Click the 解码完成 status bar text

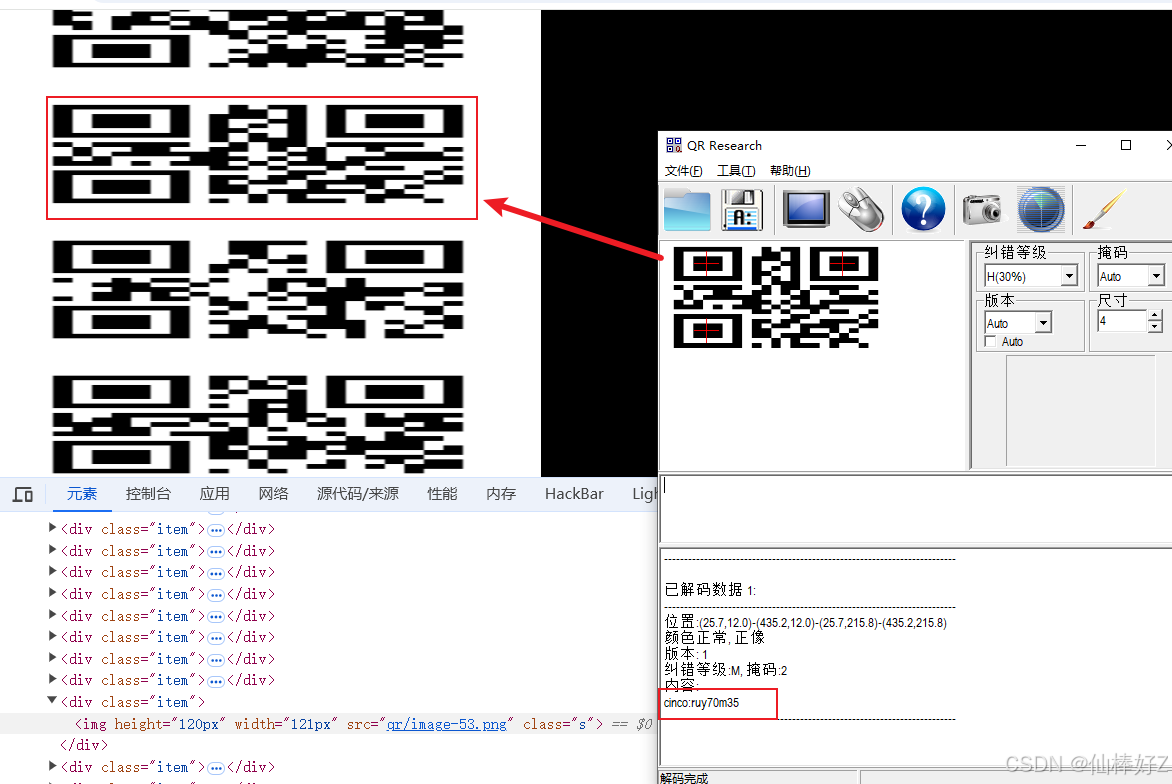(x=684, y=778)
